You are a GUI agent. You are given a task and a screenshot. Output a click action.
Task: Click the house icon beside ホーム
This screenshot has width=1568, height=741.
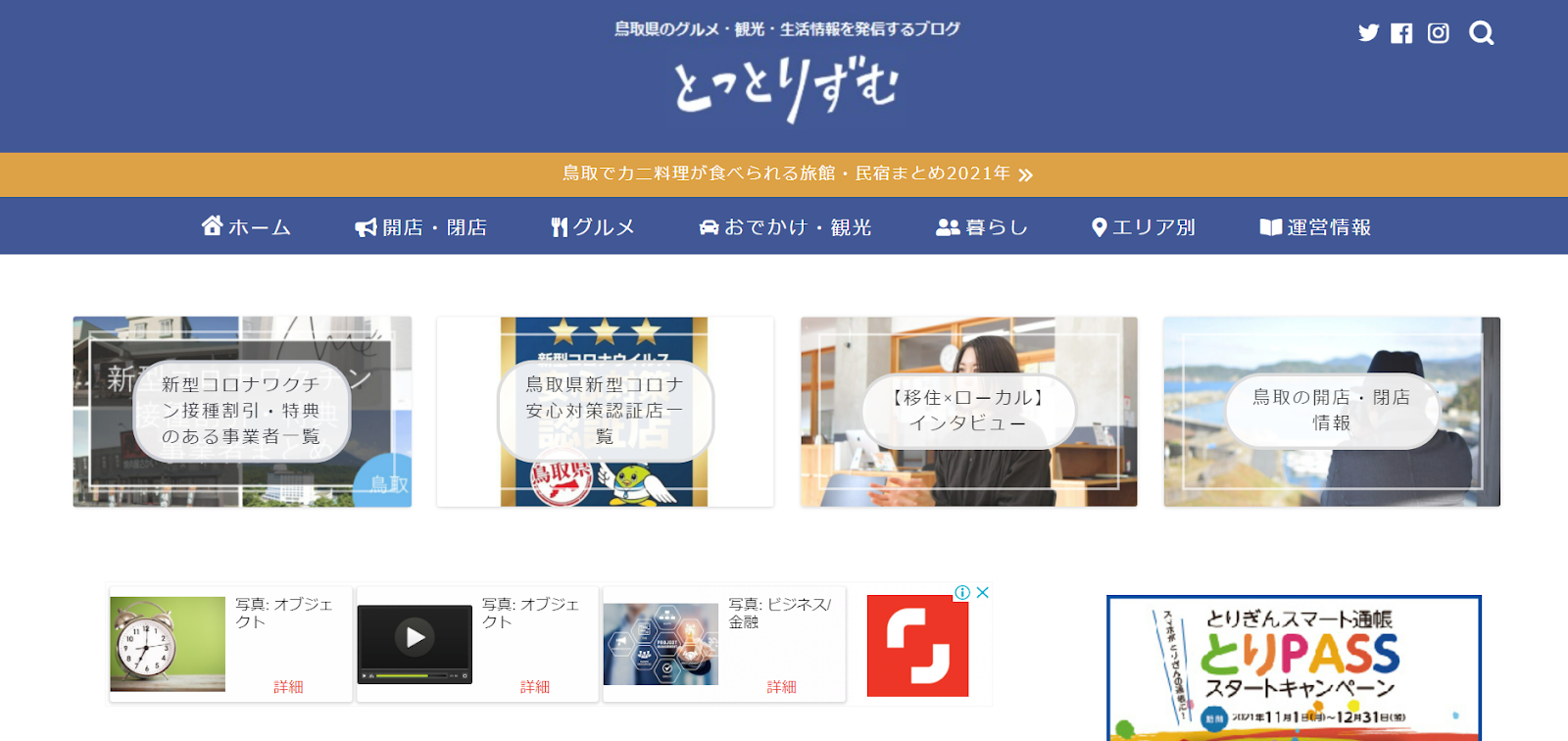212,226
